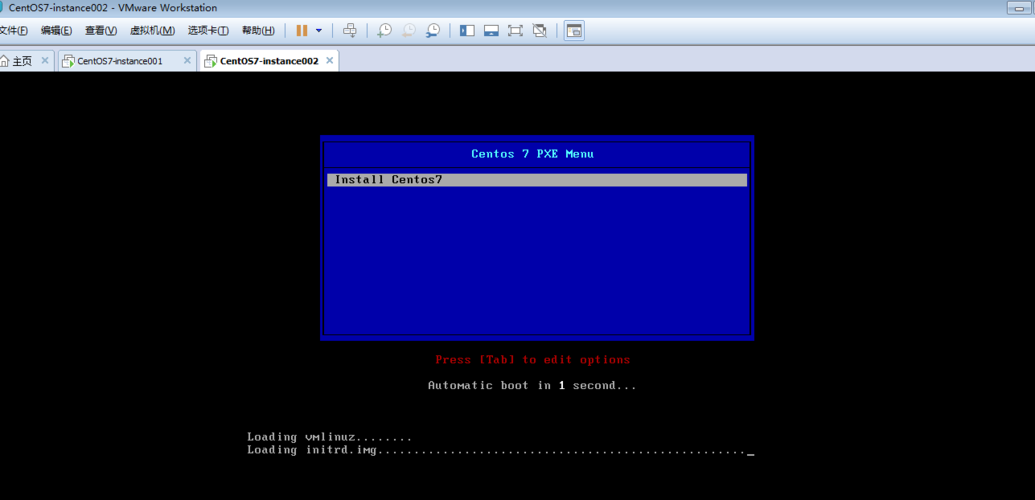Viewport: 1035px width, 500px height.
Task: Enter full screen mode icon
Action: coord(515,31)
